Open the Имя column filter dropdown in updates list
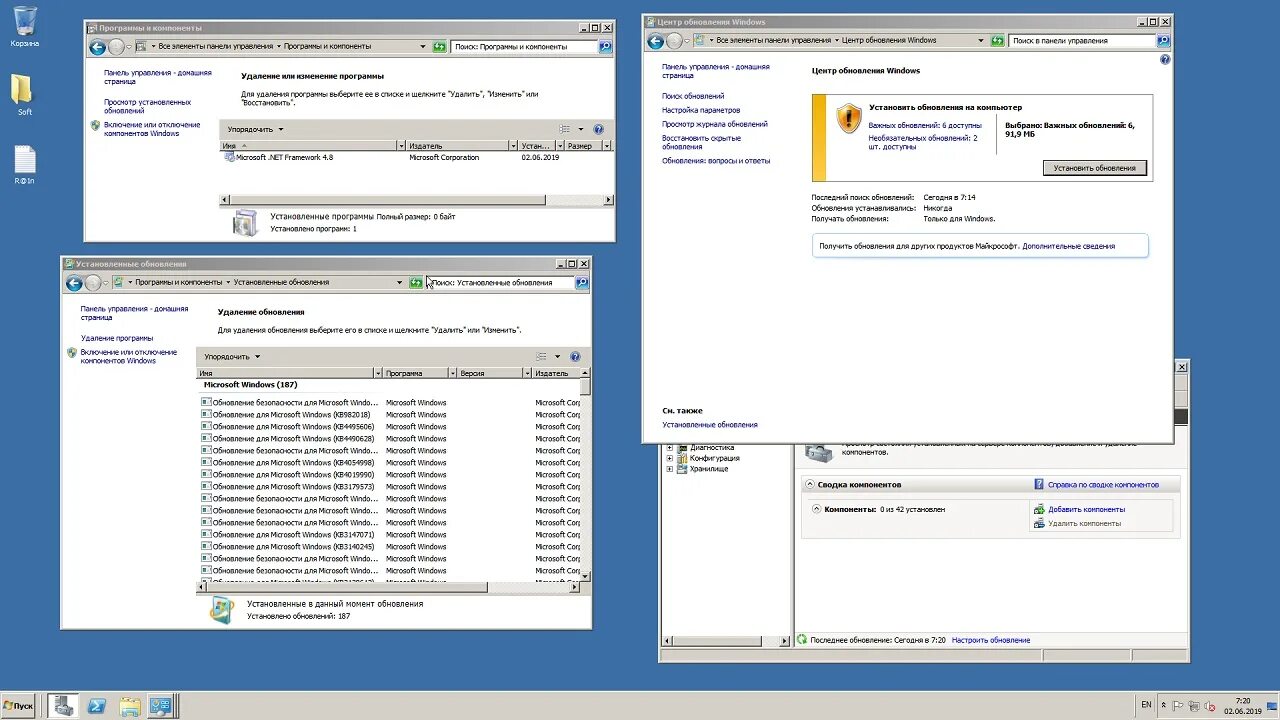The width and height of the screenshot is (1280, 720). (x=377, y=373)
